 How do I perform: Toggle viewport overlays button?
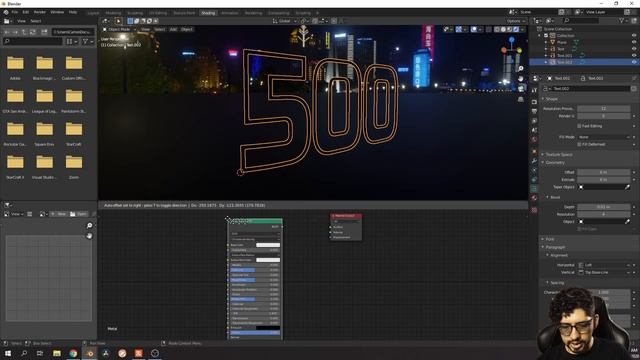(x=474, y=29)
